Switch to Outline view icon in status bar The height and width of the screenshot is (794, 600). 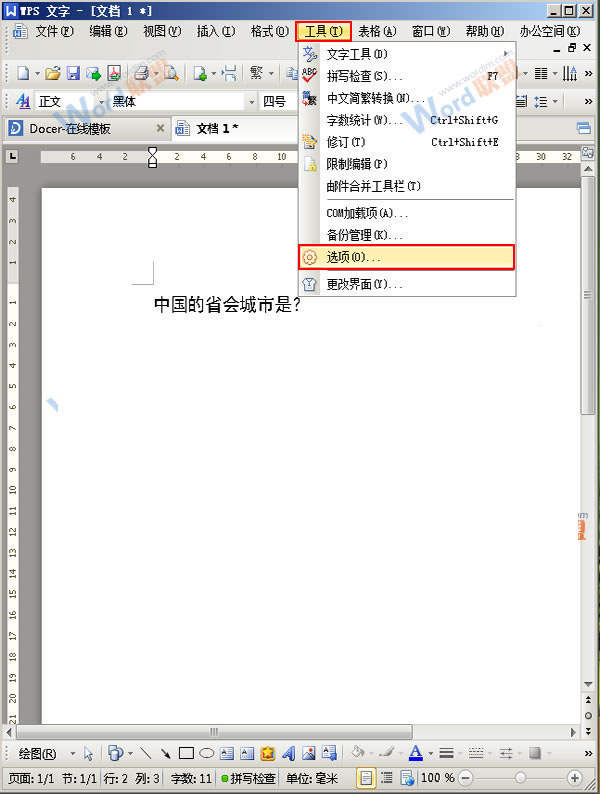(x=386, y=778)
